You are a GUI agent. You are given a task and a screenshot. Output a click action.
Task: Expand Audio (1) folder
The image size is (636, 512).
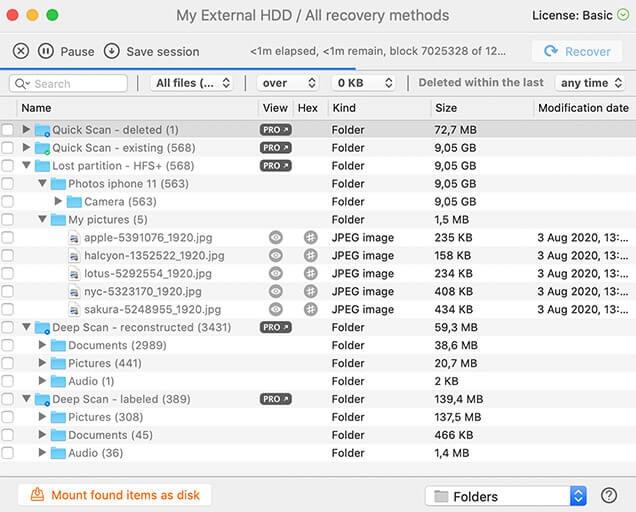(42, 381)
